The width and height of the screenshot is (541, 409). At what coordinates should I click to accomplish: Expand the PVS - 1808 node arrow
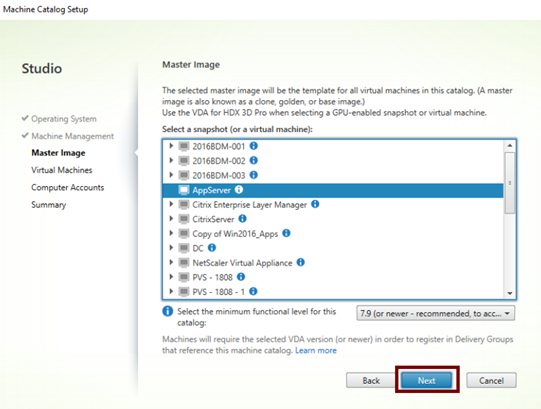coord(171,277)
